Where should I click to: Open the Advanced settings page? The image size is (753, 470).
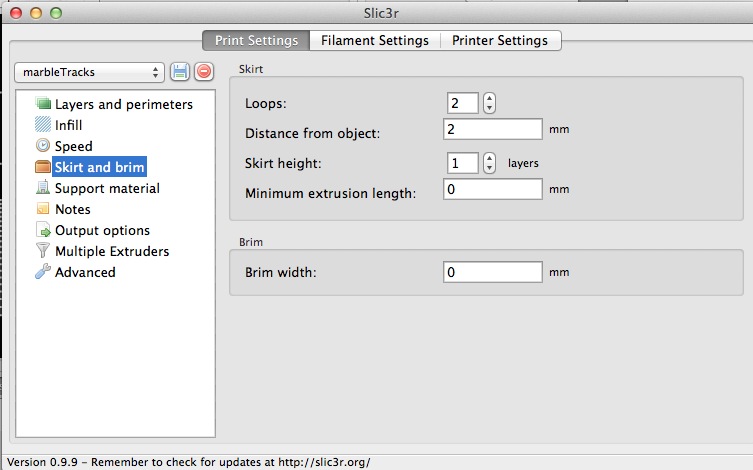85,272
